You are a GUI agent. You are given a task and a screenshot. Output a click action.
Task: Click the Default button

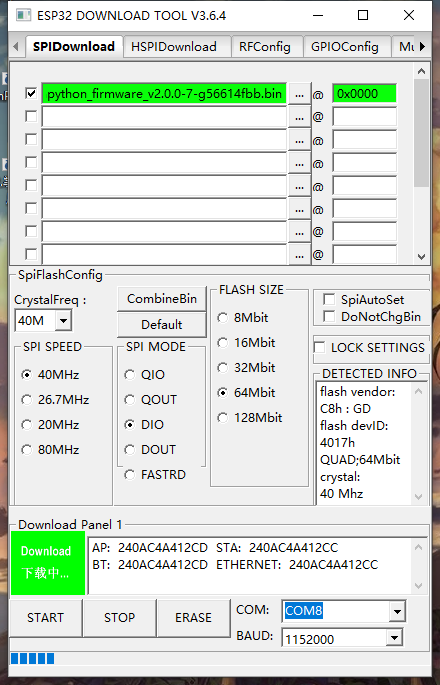(x=162, y=325)
